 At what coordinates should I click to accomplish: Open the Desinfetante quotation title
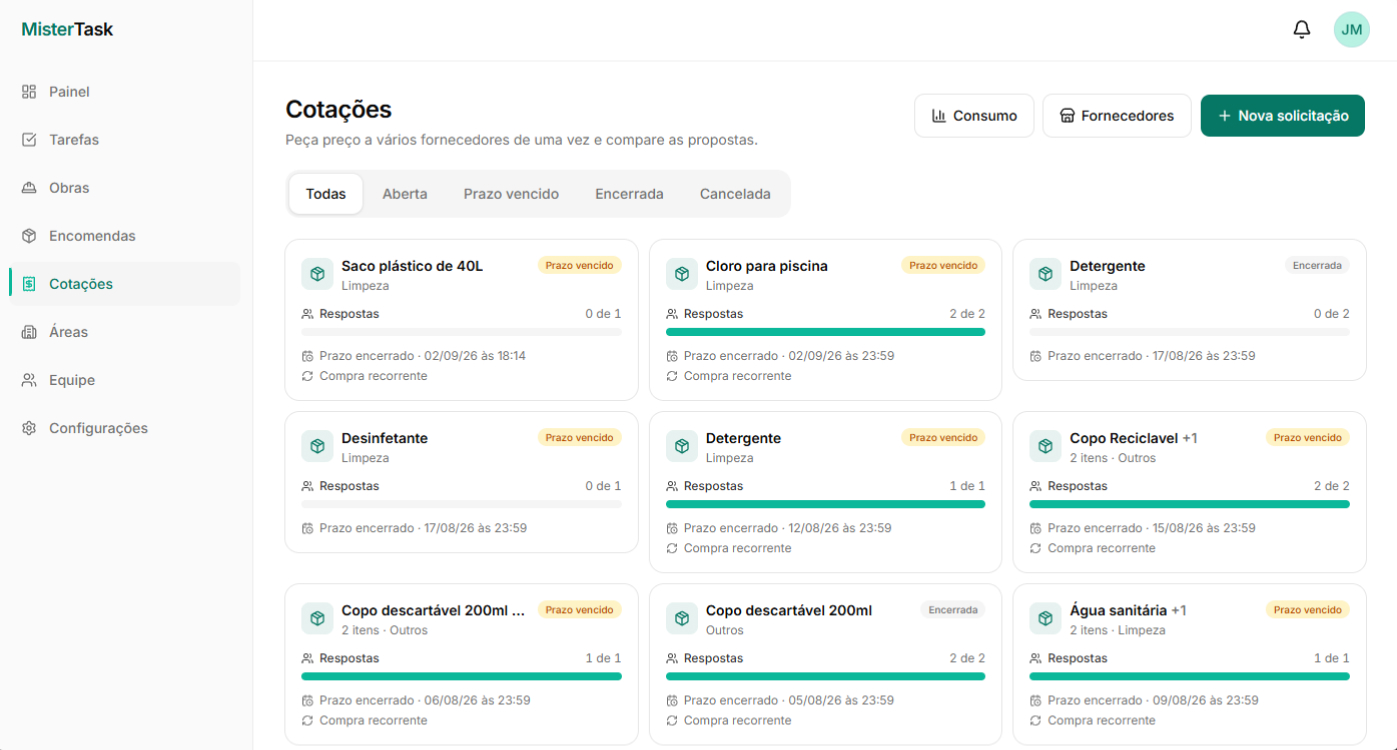coord(384,438)
